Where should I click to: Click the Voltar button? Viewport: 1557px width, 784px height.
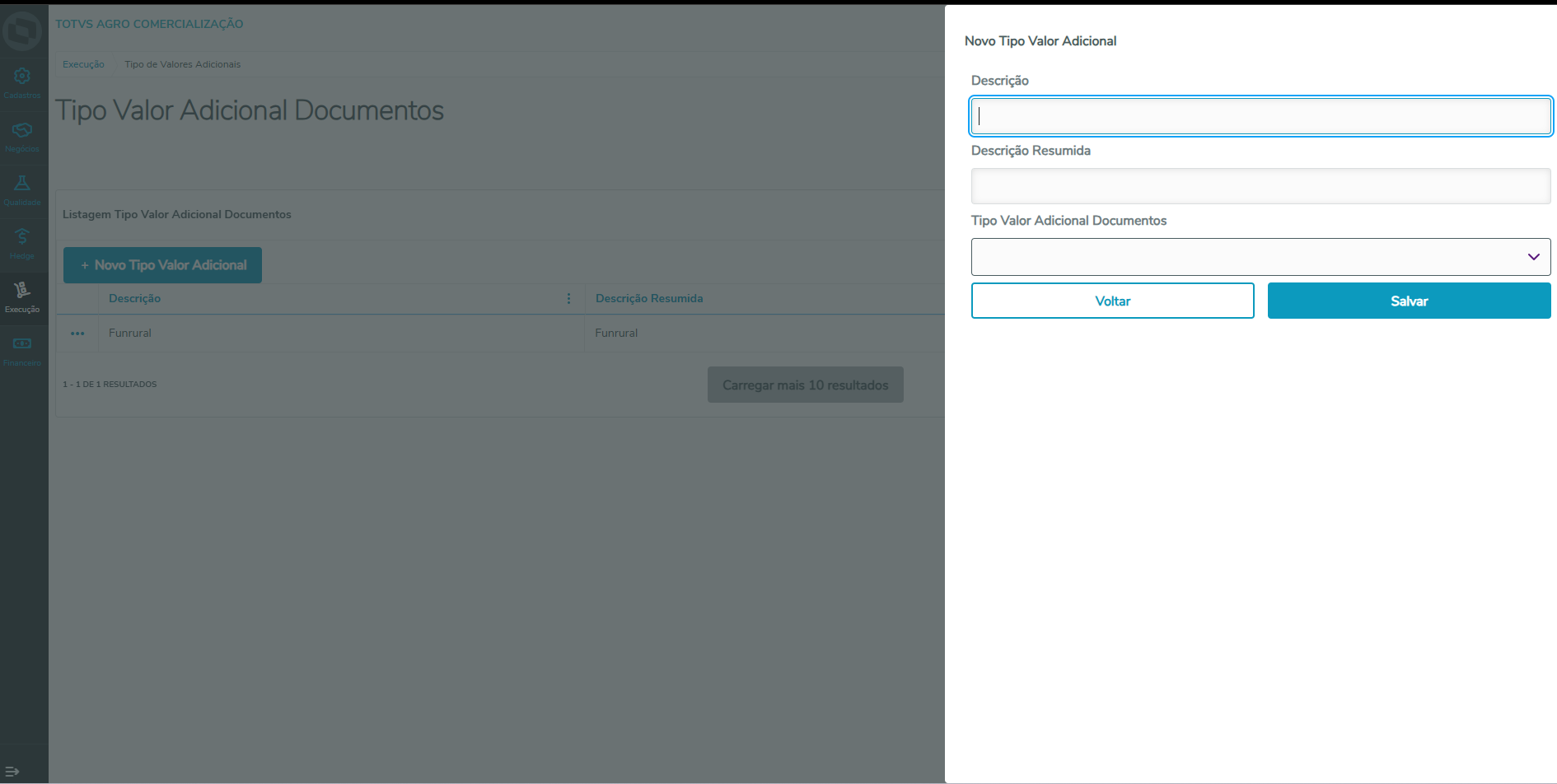1112,301
